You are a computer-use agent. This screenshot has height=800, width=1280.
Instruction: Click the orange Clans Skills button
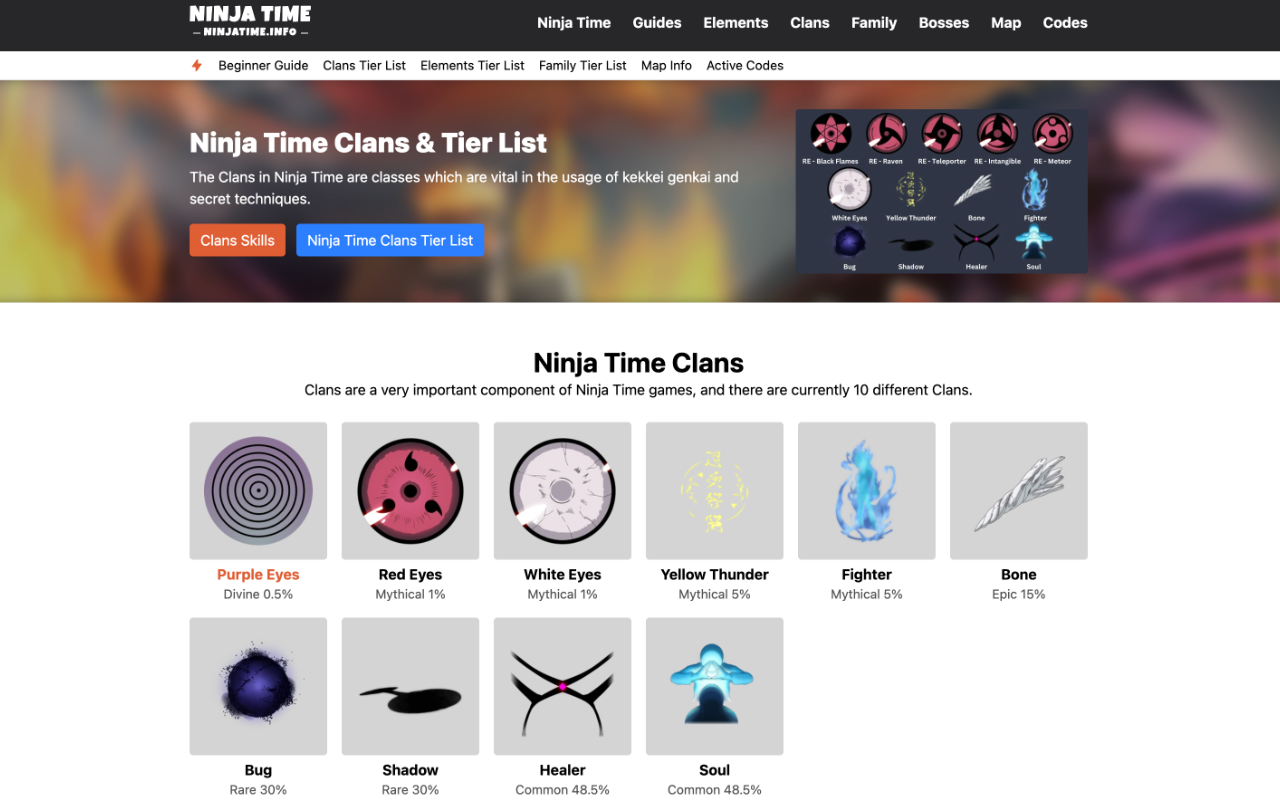(x=237, y=240)
